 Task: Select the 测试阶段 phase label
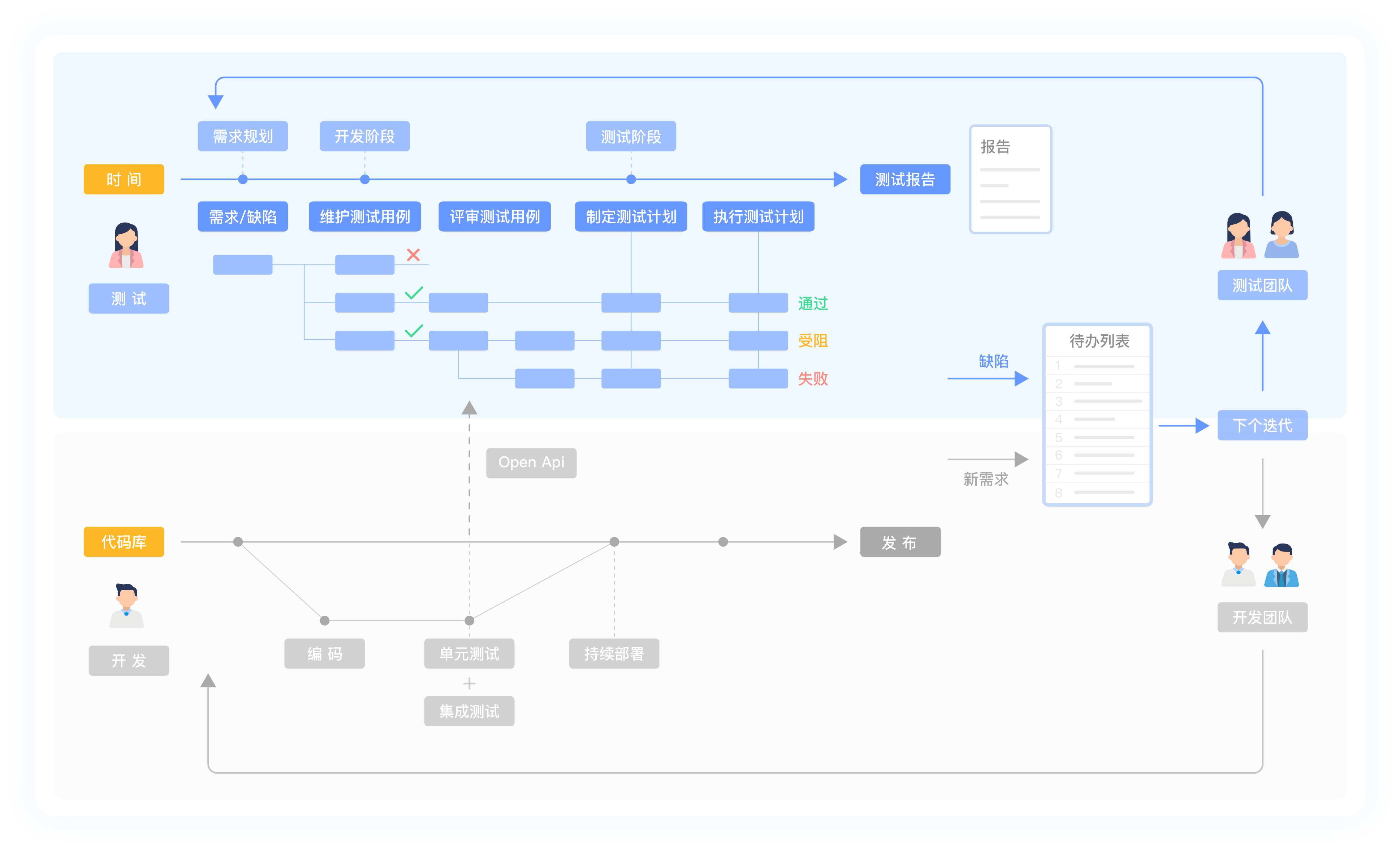pos(631,136)
